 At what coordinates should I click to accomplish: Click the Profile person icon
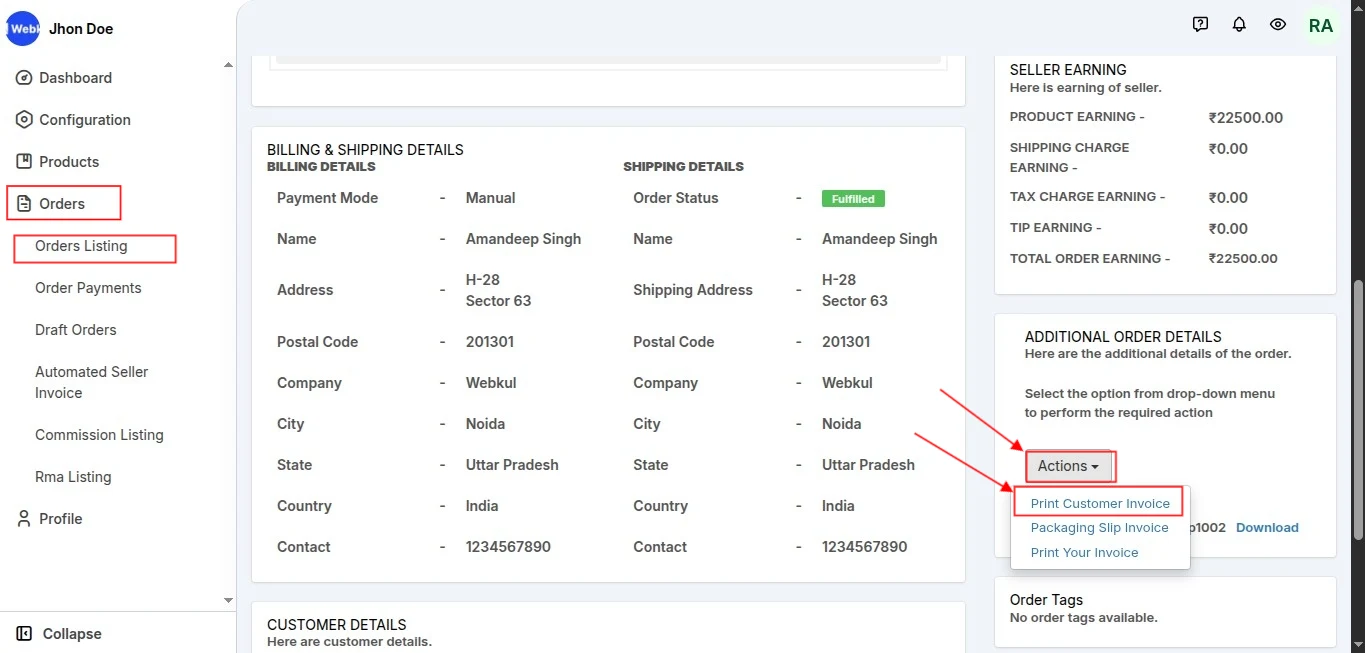pyautogui.click(x=24, y=519)
